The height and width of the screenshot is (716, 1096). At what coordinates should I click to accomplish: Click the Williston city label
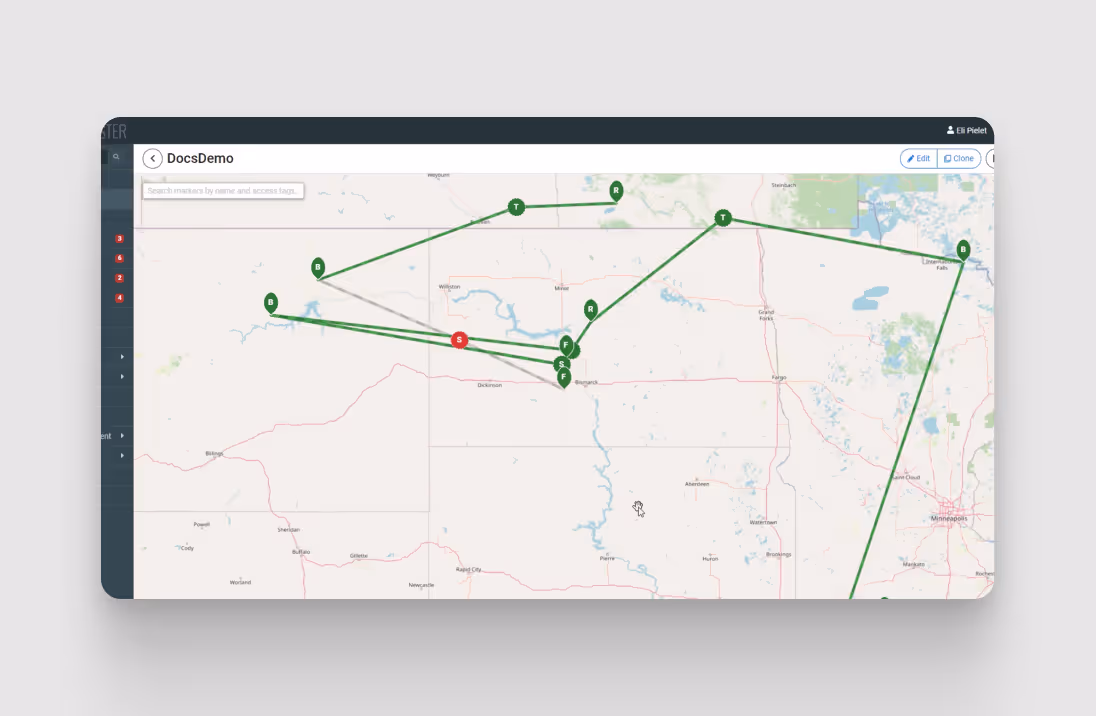pyautogui.click(x=449, y=287)
